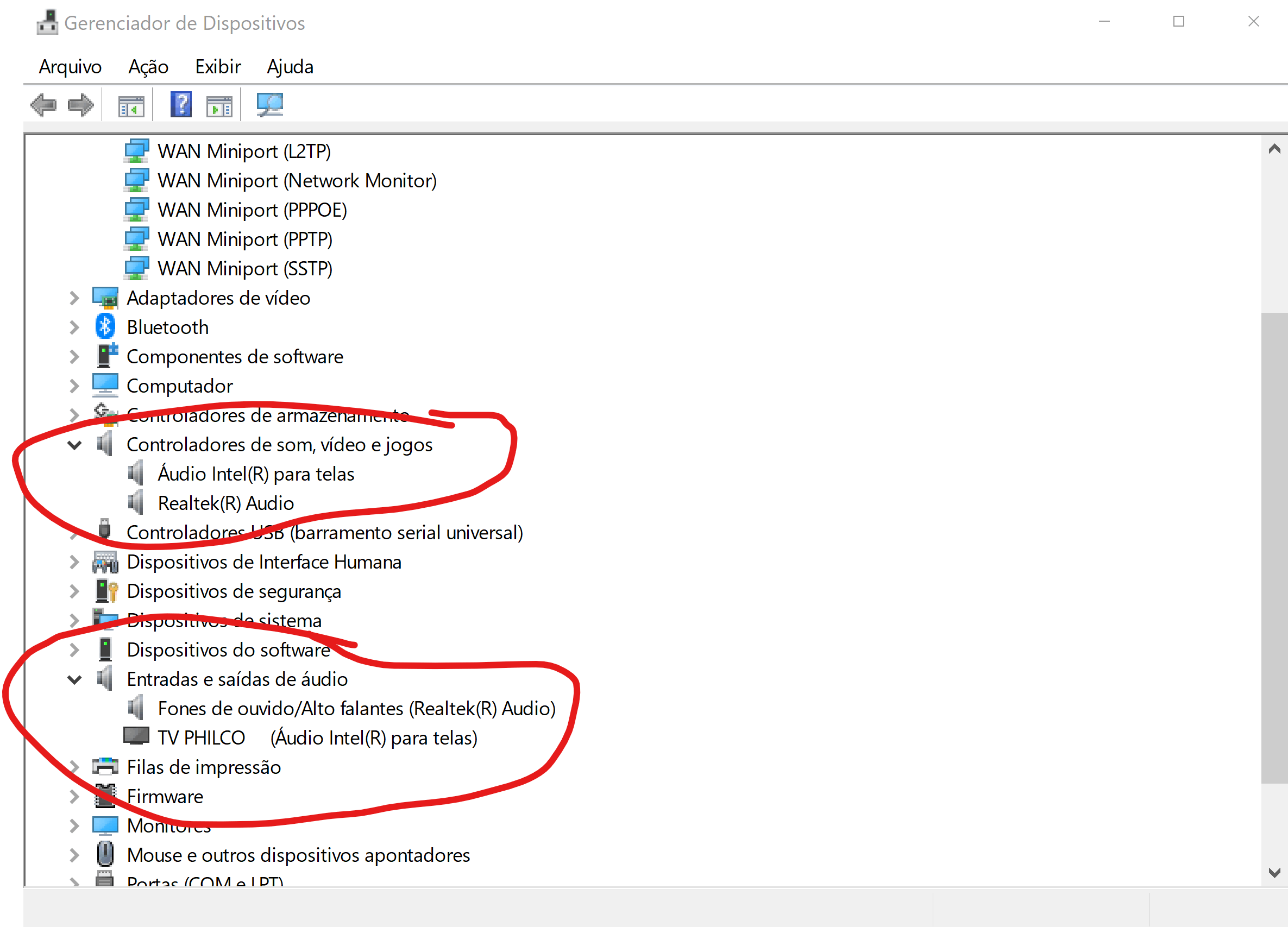Click the Realtek(R) Audio speaker icon

pyautogui.click(x=136, y=503)
